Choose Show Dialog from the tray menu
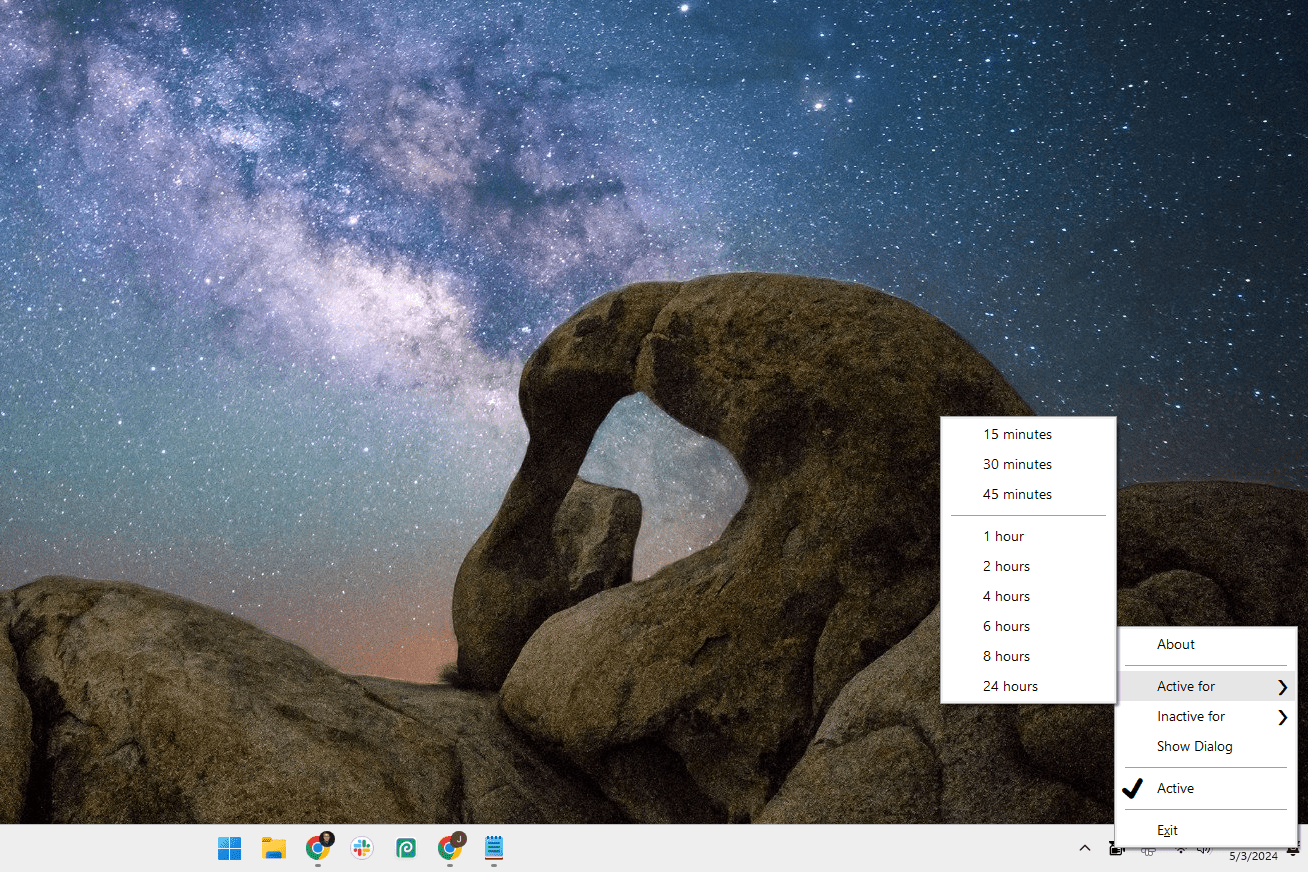The width and height of the screenshot is (1308, 872). coord(1194,746)
